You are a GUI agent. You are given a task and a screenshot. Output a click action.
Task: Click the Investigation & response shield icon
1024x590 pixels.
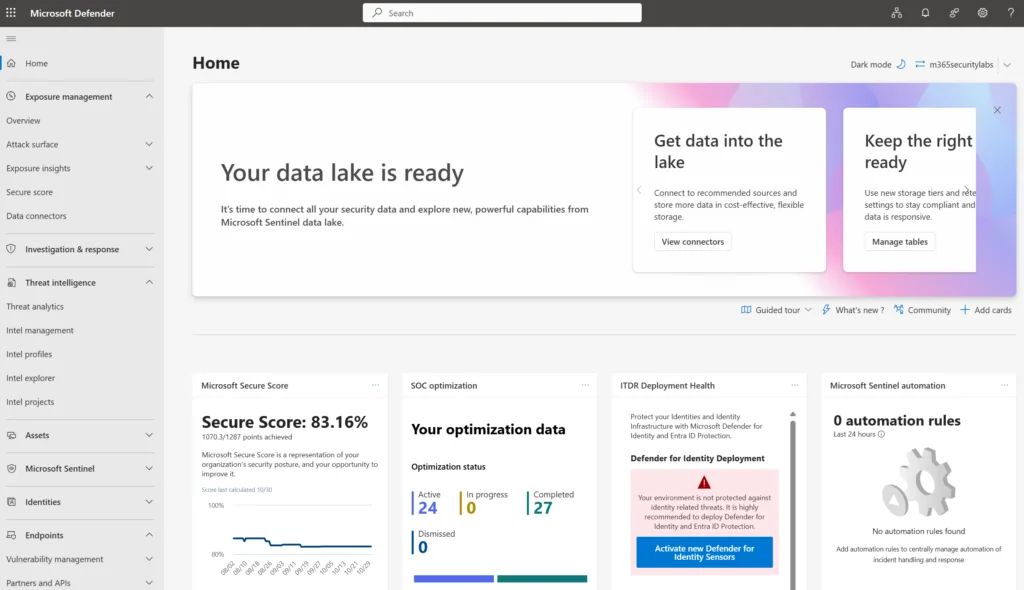(11, 249)
